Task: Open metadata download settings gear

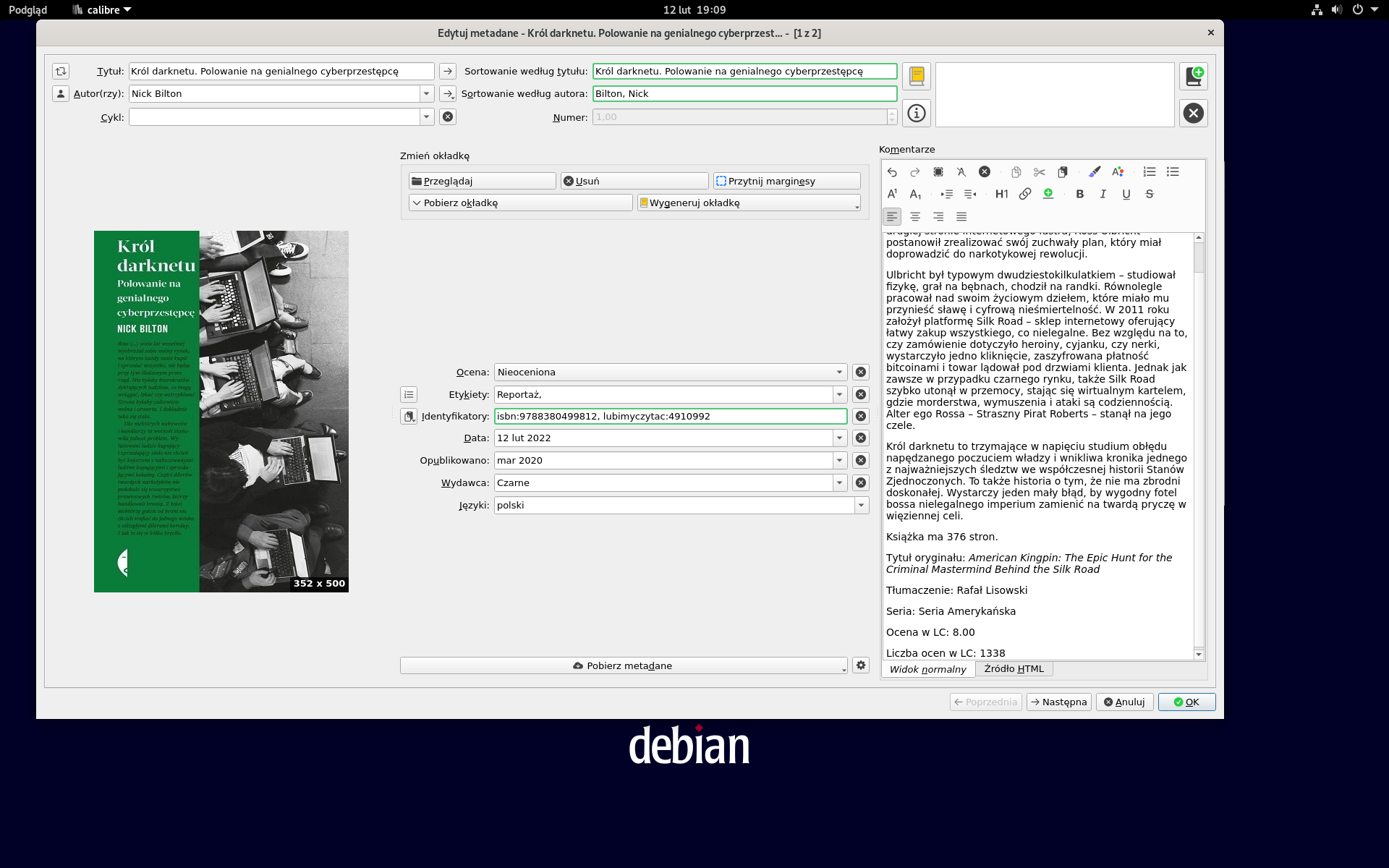Action: pos(860,665)
